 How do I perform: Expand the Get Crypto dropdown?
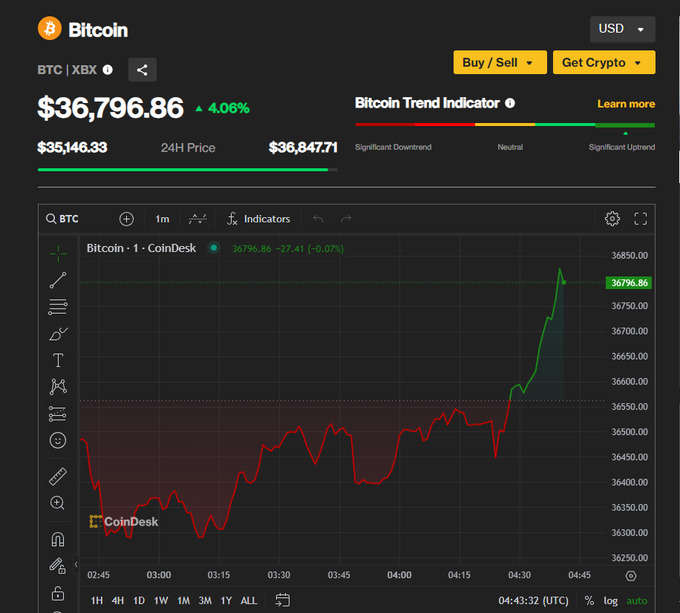603,62
